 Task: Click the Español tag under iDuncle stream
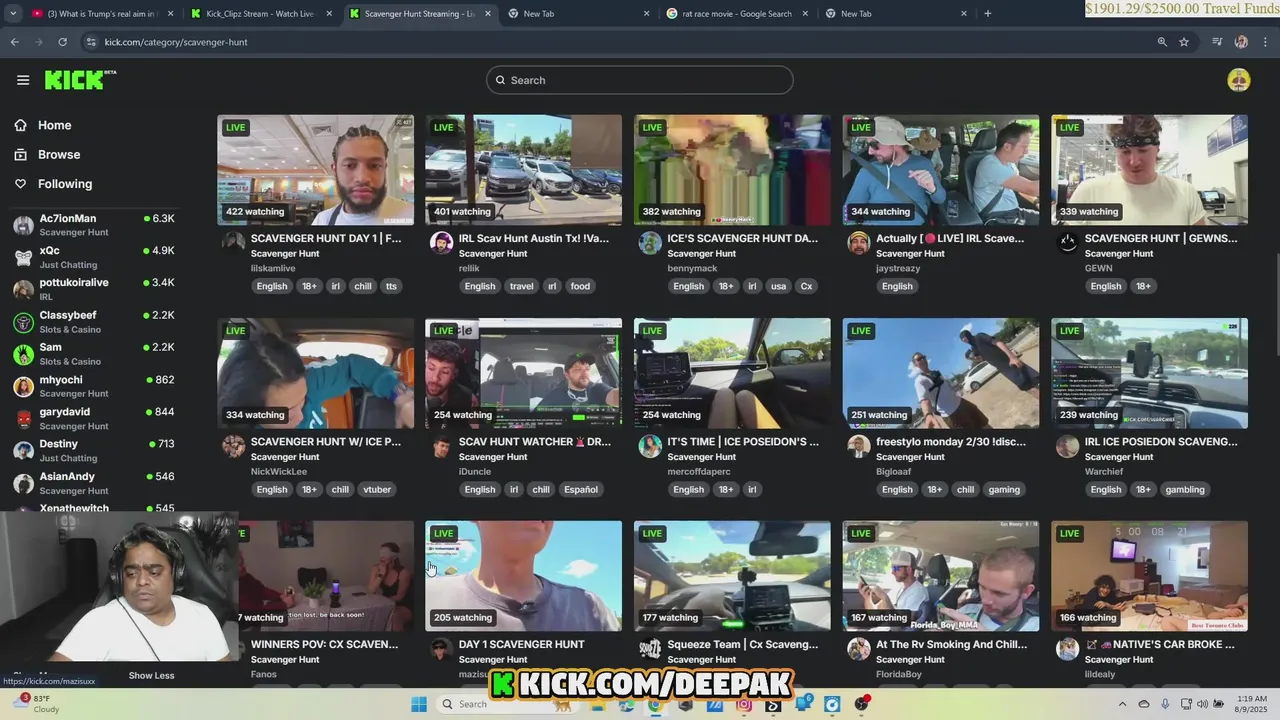point(581,489)
